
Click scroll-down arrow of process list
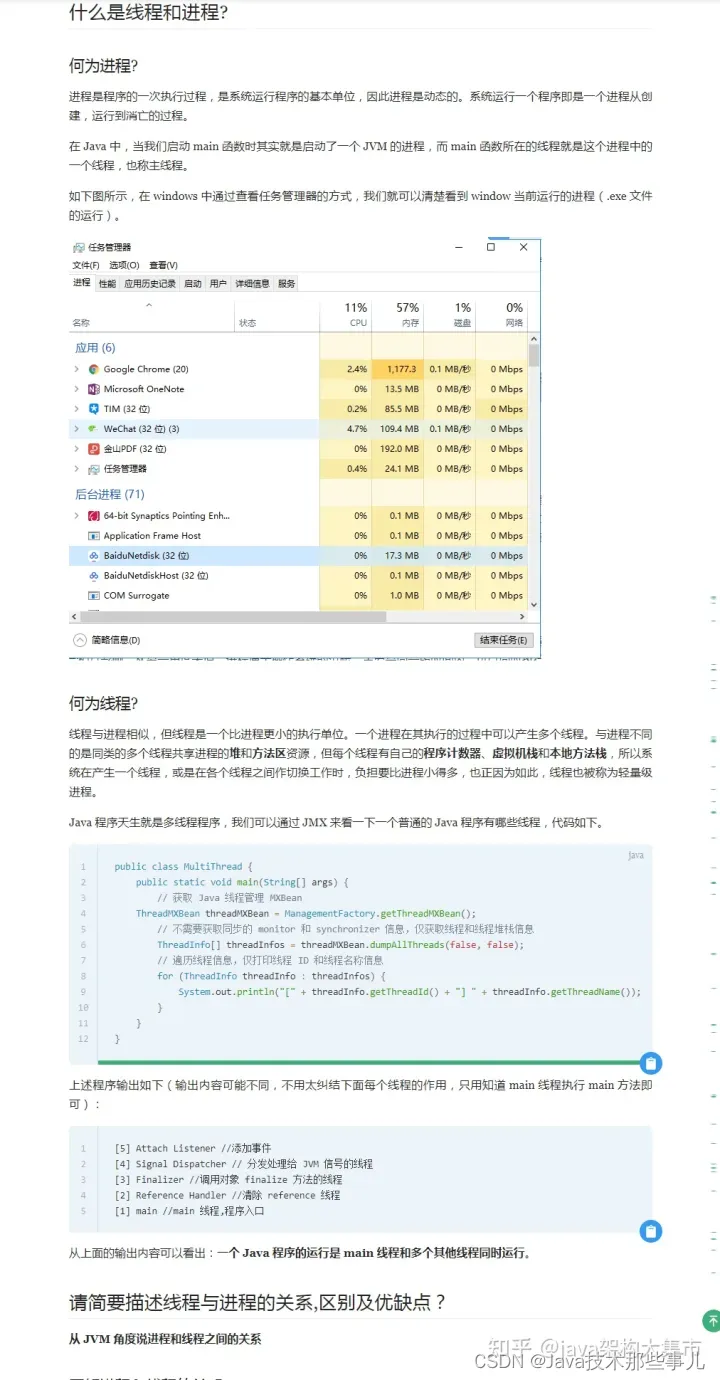(x=534, y=605)
